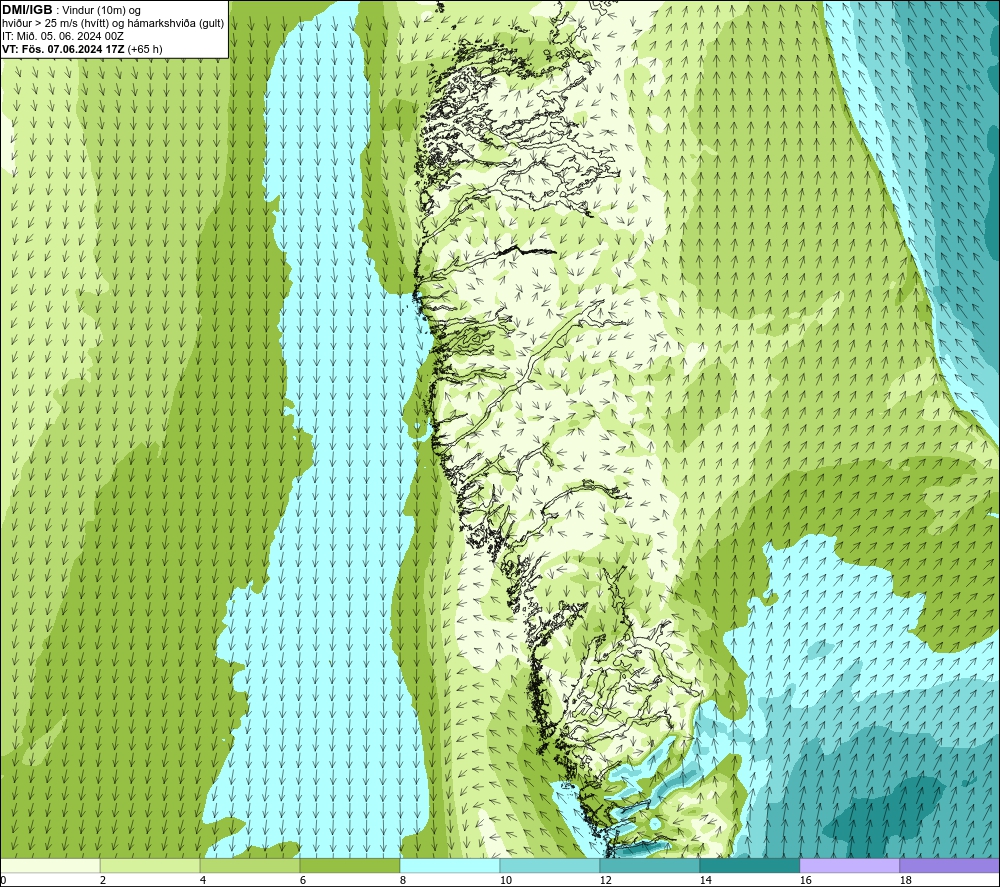
Task: Click the 14–16 m/s dark teal legend swatch
Action: tap(749, 865)
